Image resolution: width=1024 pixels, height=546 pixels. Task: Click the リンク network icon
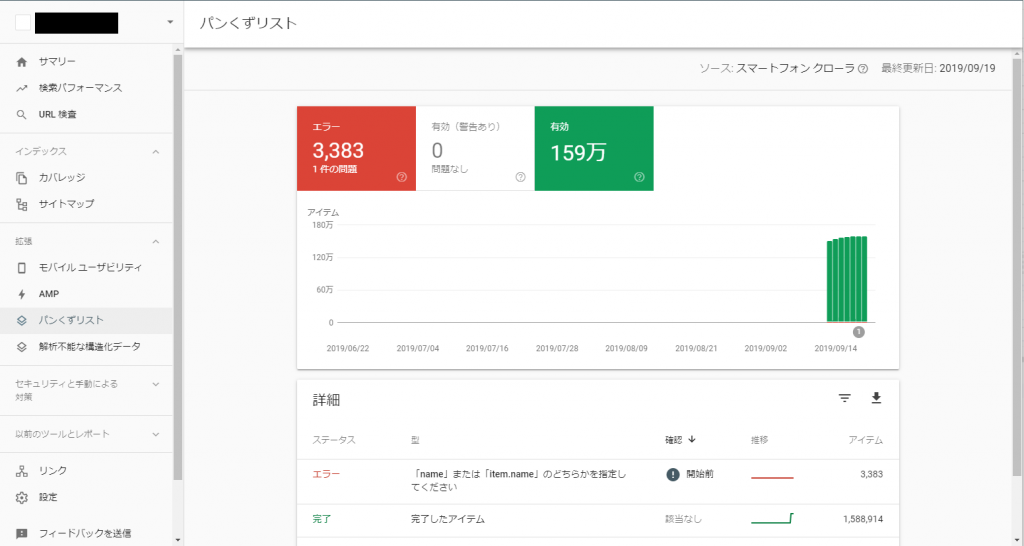click(22, 471)
